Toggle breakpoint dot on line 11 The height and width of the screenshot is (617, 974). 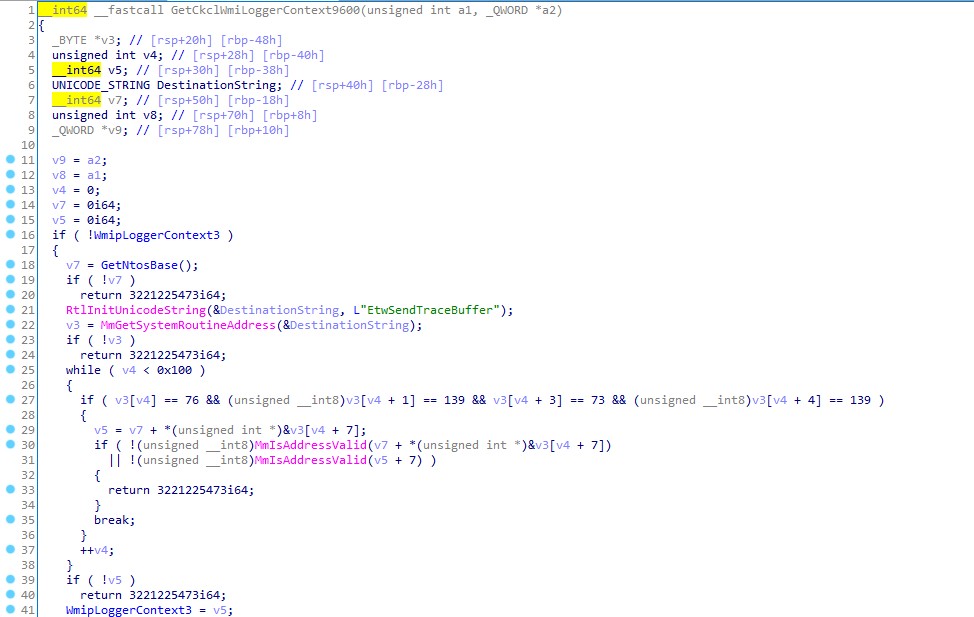point(10,159)
